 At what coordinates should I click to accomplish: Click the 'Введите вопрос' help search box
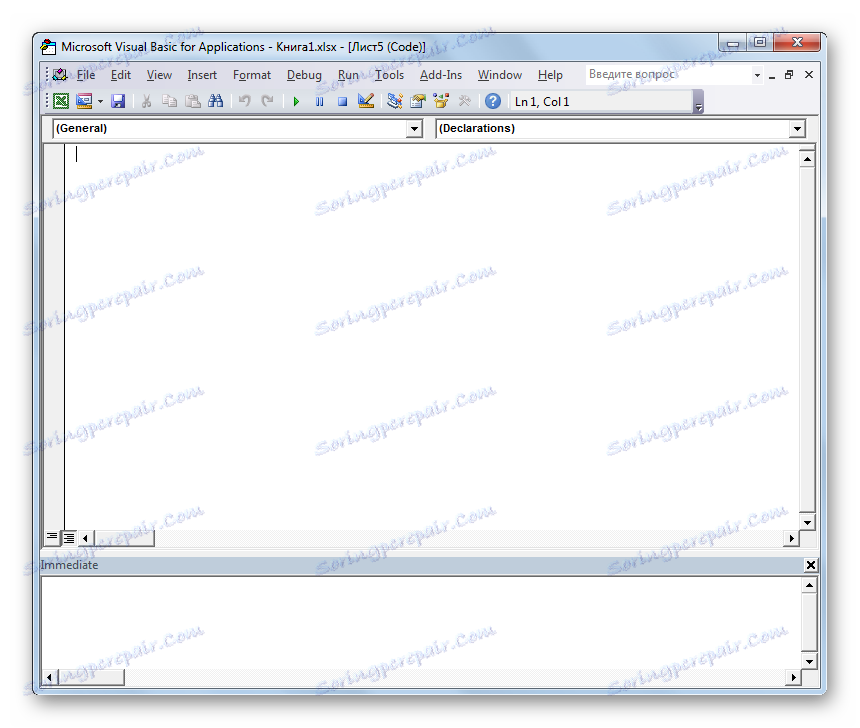668,75
